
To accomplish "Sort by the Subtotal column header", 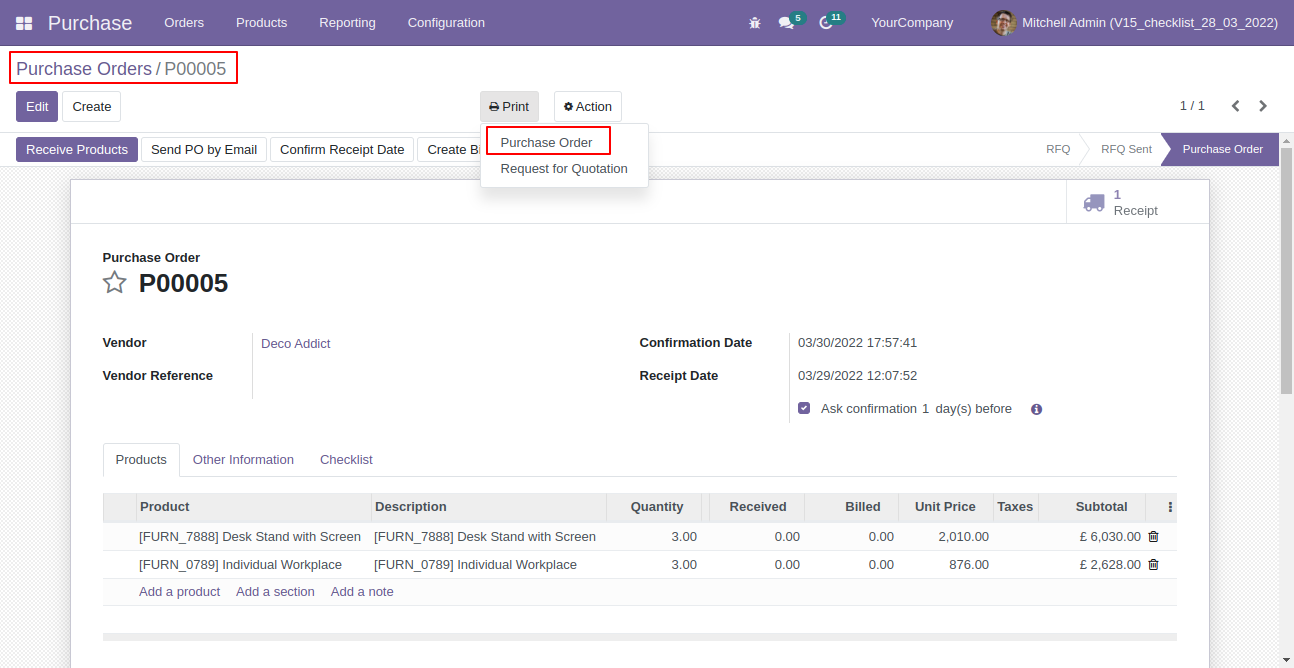I will (x=1092, y=507).
